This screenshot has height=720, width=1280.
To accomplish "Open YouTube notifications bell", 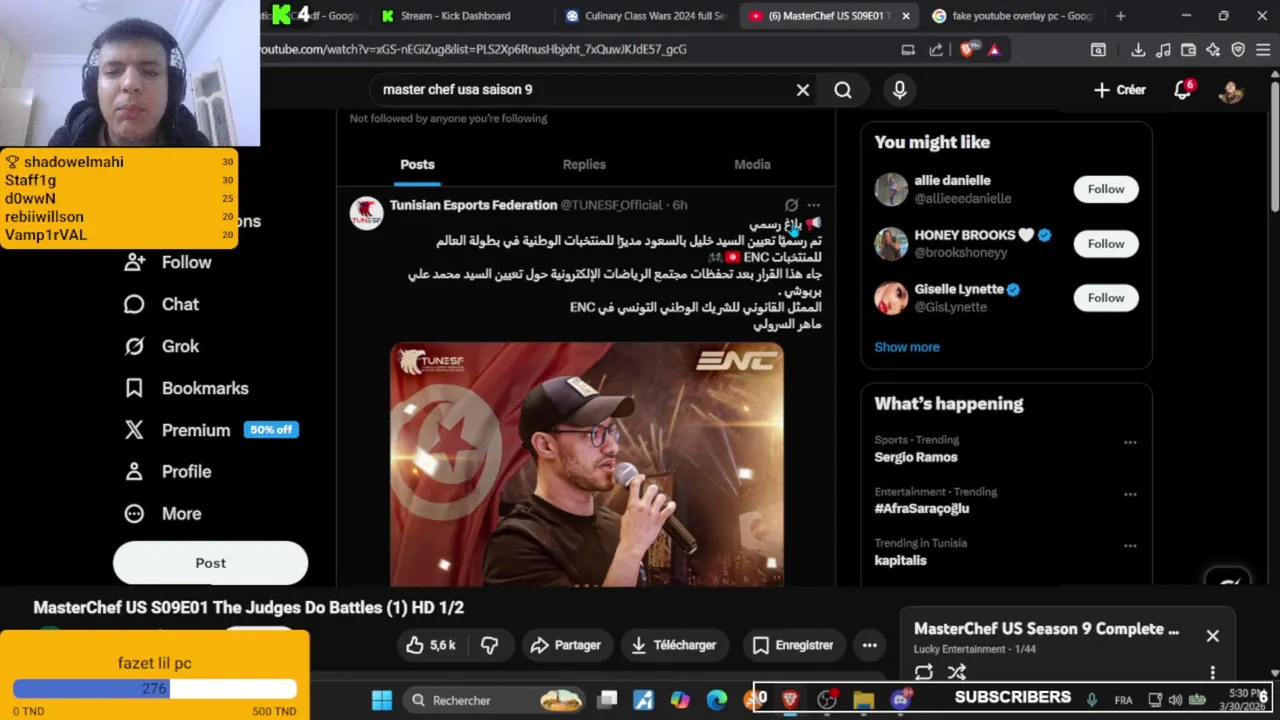I will [1183, 90].
